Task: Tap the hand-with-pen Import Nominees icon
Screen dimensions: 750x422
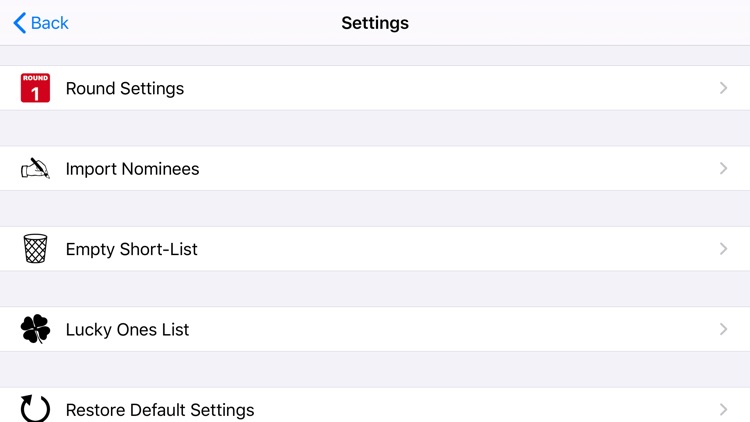Action: 35,168
